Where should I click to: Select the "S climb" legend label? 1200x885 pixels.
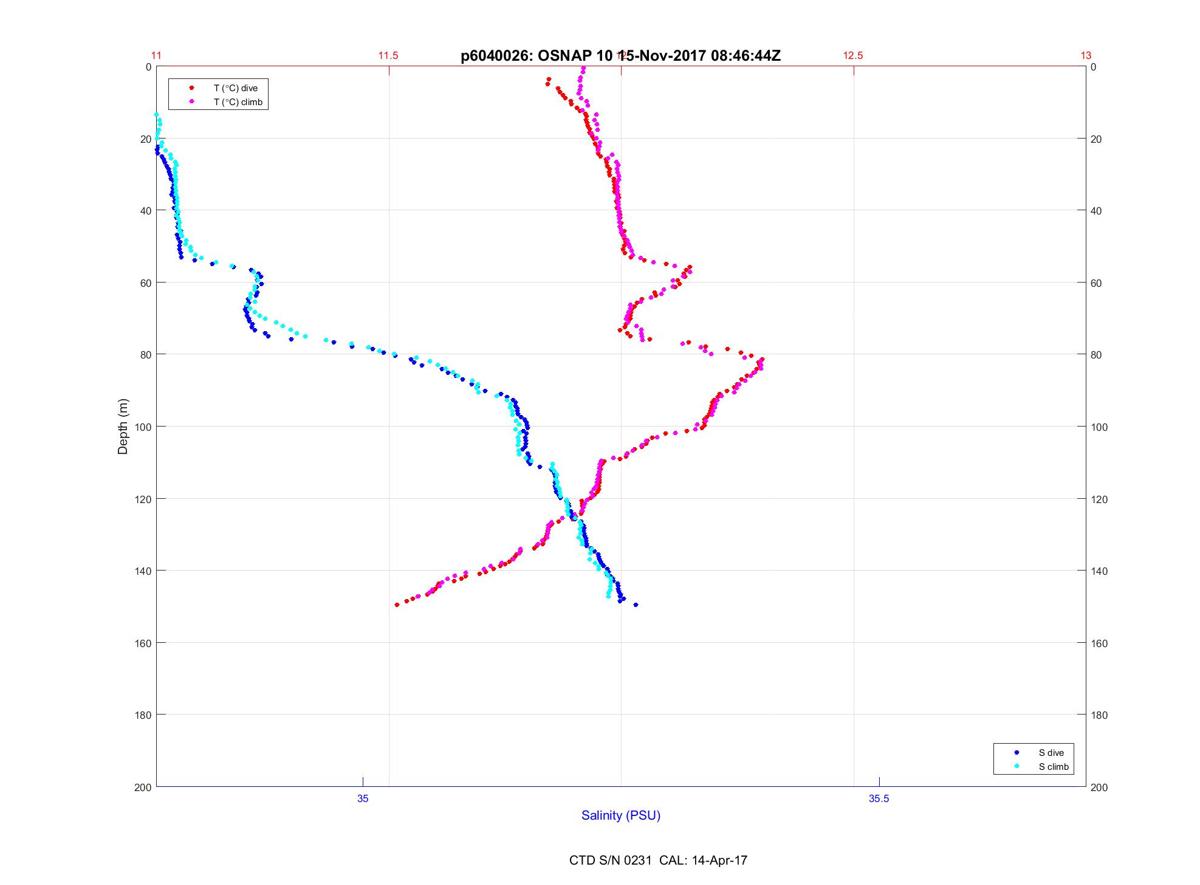pyautogui.click(x=1054, y=766)
